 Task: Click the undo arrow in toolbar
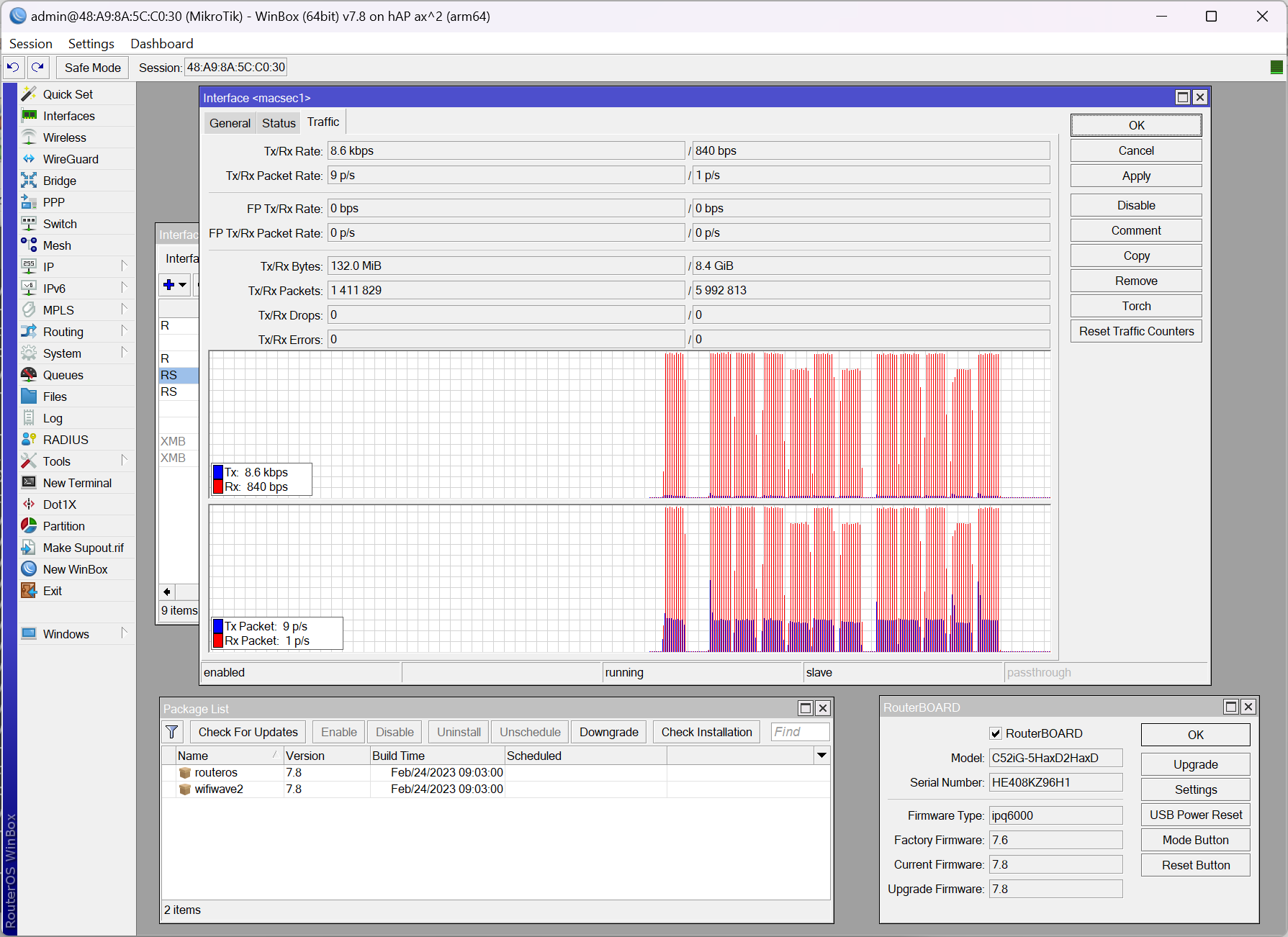pyautogui.click(x=13, y=68)
